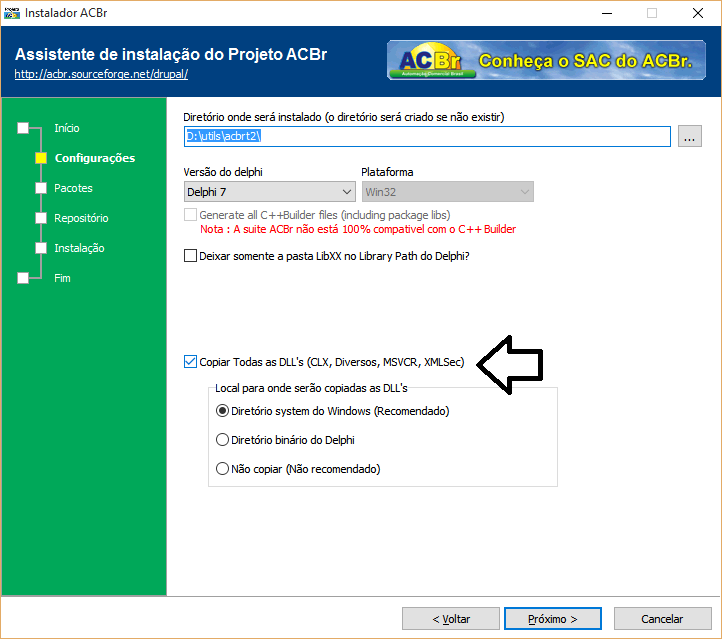The height and width of the screenshot is (639, 722).
Task: Minimize the Instalador ACBr window
Action: (607, 13)
